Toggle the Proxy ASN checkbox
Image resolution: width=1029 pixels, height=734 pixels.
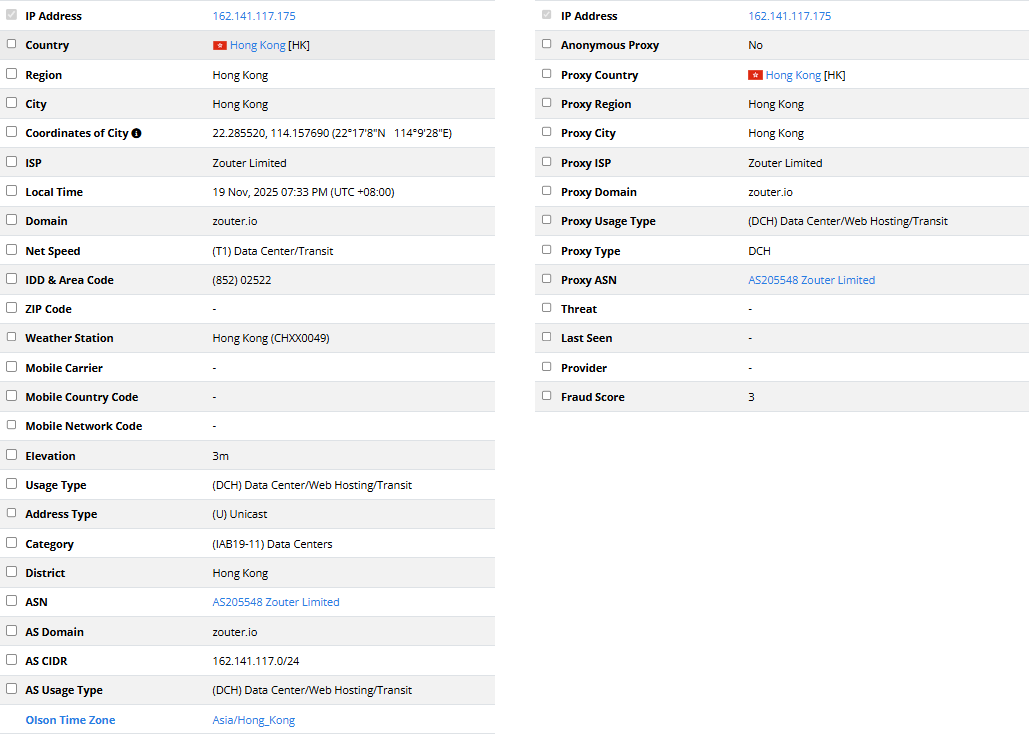[546, 279]
